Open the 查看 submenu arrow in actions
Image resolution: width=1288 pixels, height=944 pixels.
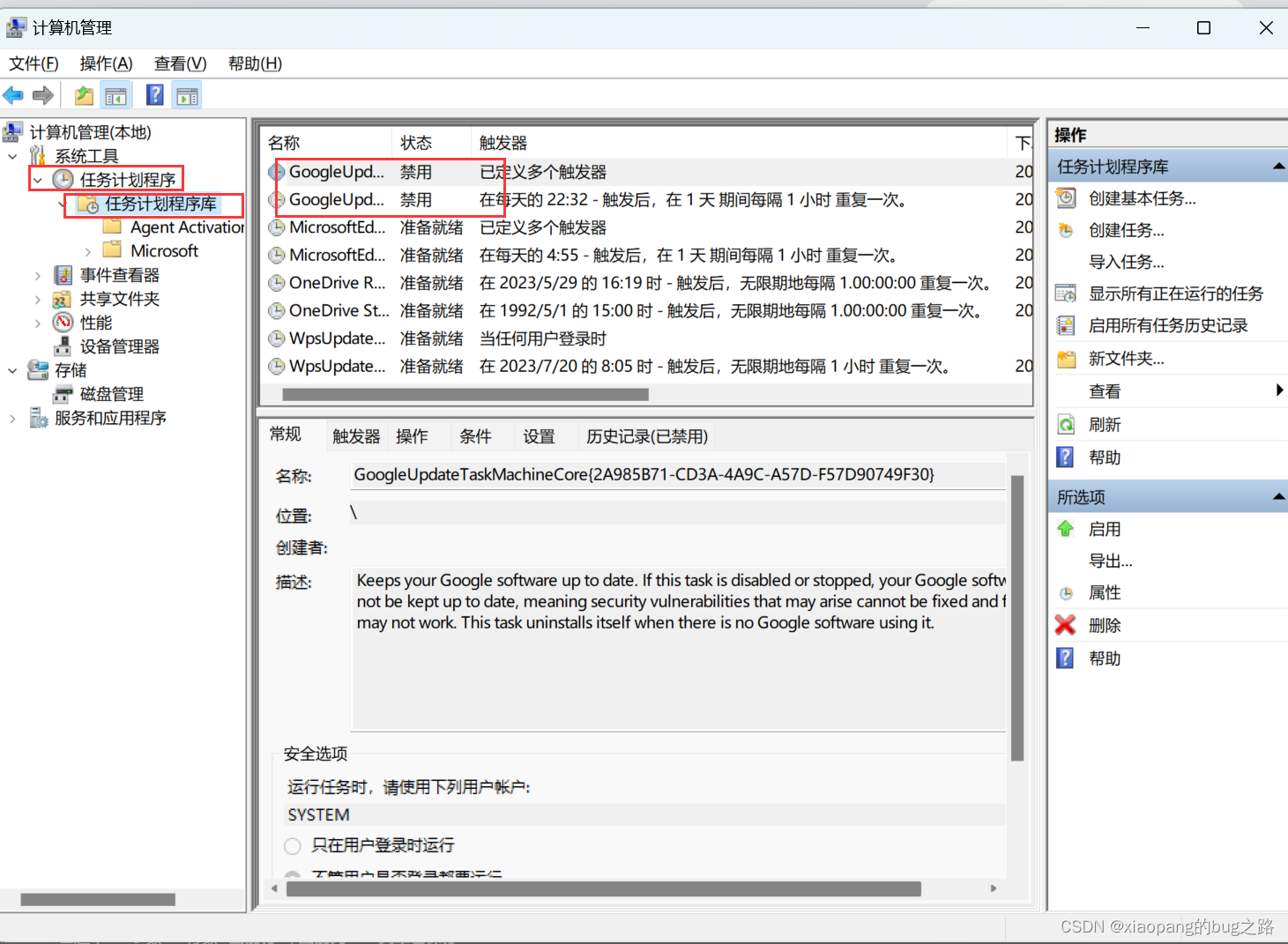1280,390
